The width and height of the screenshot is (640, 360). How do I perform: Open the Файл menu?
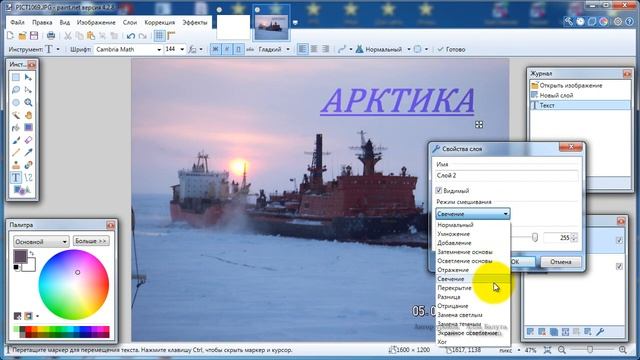click(x=17, y=22)
